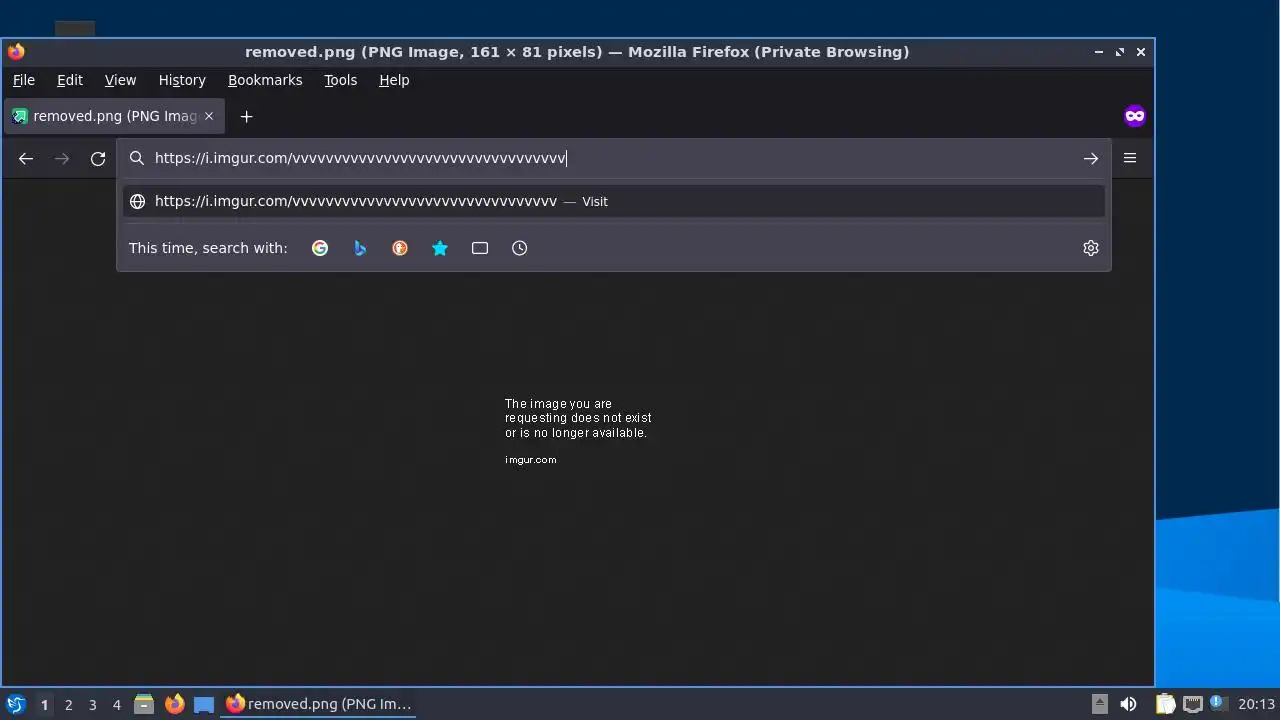
Task: Close the removed.png tab
Action: coord(209,116)
